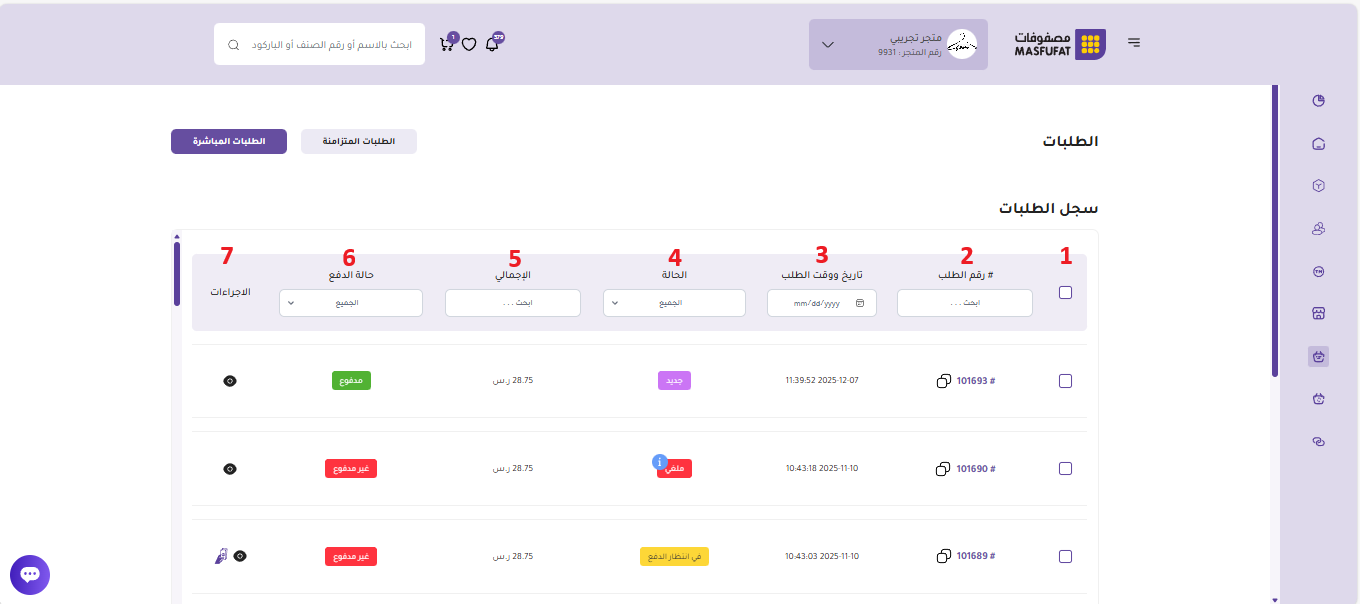Copy order number 101693 with copy icon

point(943,381)
